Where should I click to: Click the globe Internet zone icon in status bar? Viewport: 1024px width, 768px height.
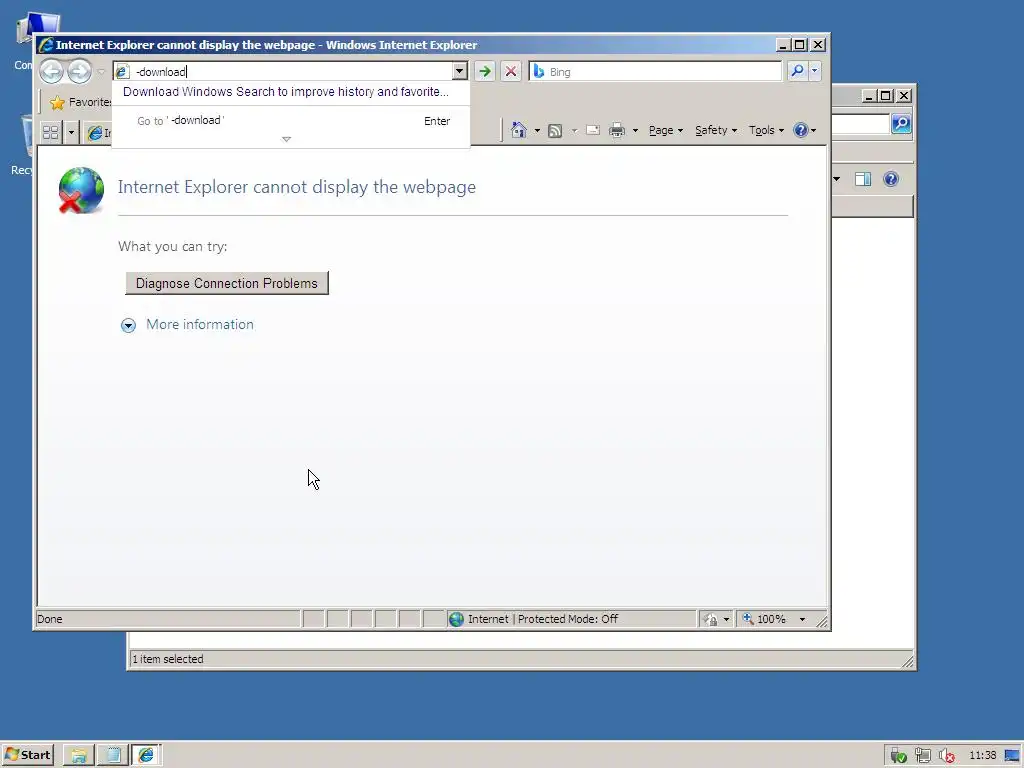(x=456, y=619)
